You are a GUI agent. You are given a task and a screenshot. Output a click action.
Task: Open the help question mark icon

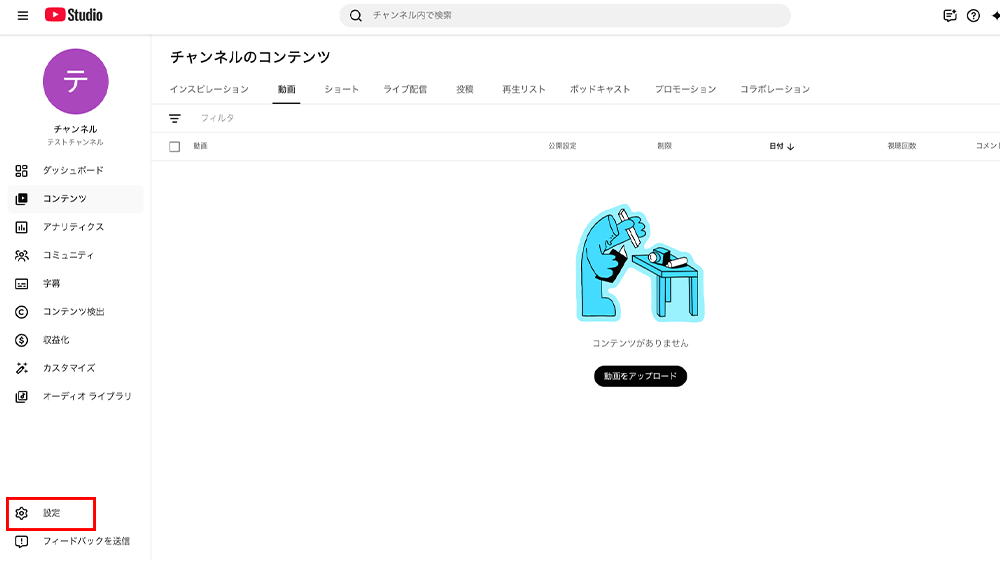[973, 15]
